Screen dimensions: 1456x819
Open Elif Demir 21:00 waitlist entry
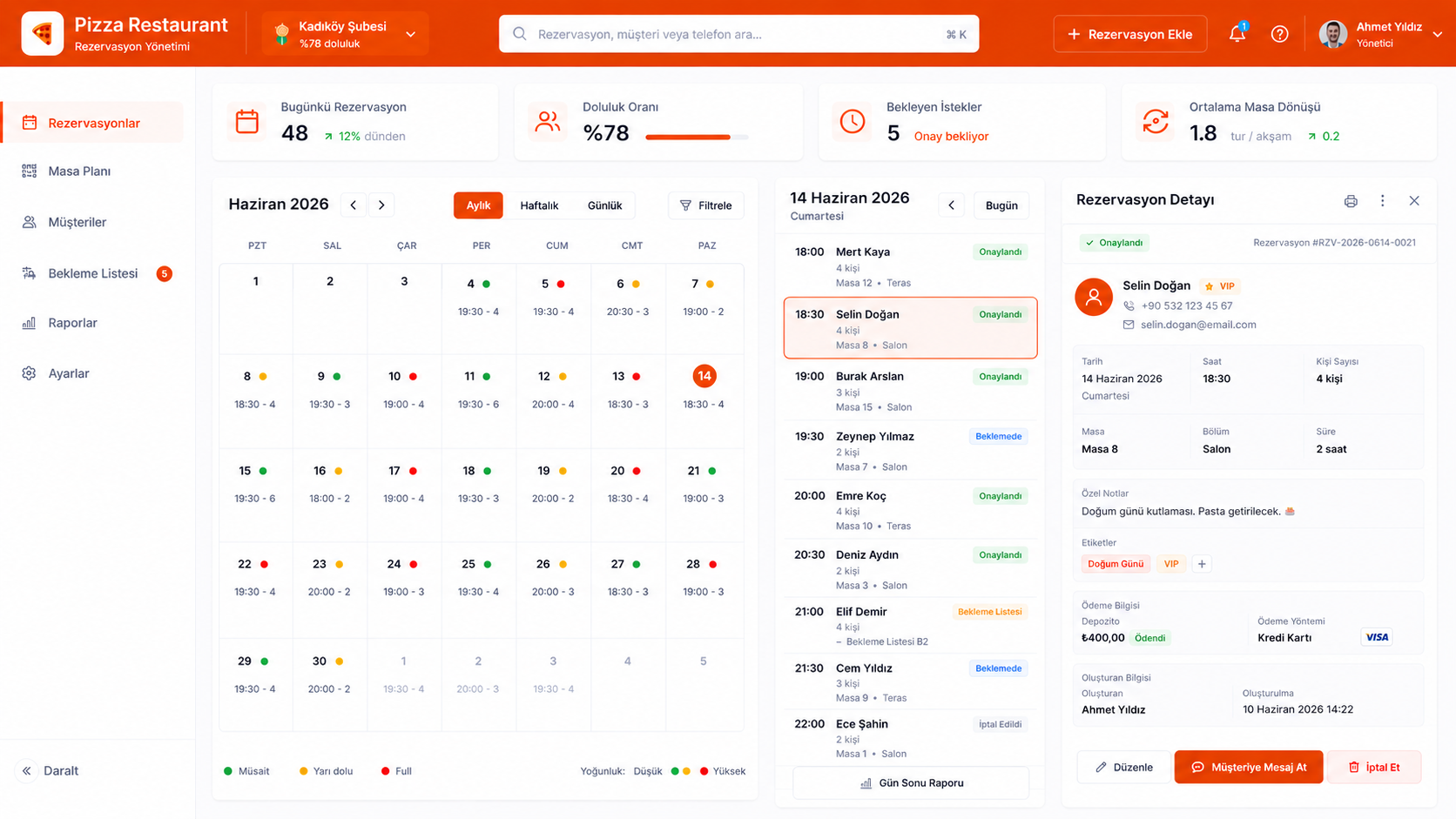(910, 626)
